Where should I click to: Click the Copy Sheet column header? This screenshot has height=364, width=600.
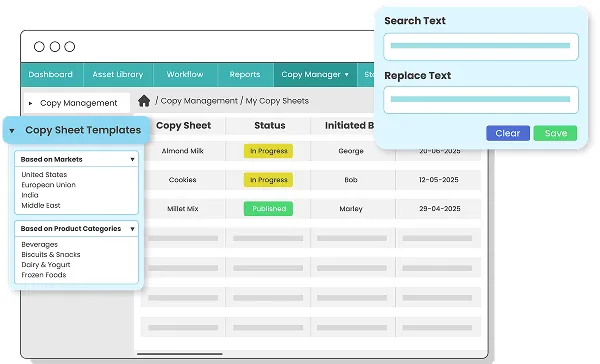[184, 126]
